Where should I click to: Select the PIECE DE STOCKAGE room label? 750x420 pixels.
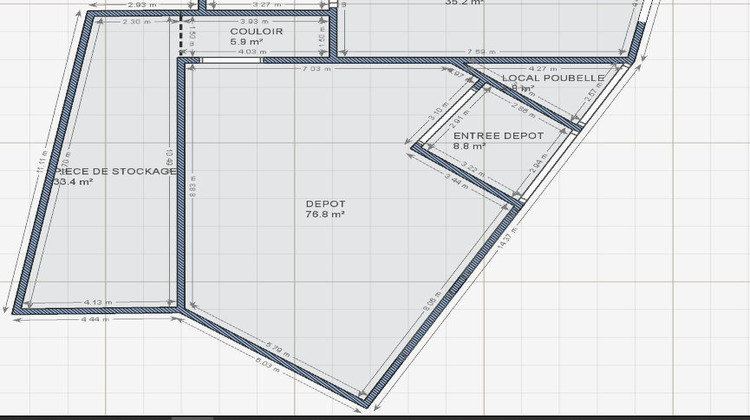point(117,171)
